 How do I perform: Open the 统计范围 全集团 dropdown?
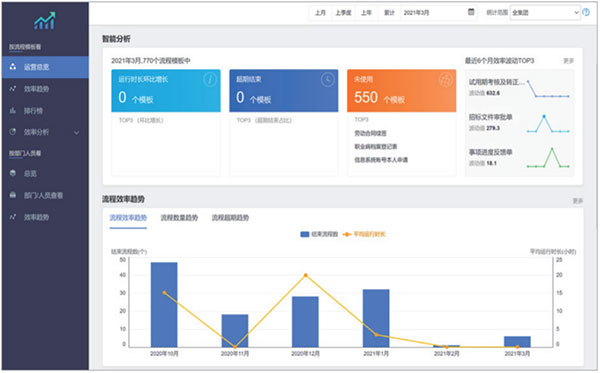pyautogui.click(x=545, y=13)
